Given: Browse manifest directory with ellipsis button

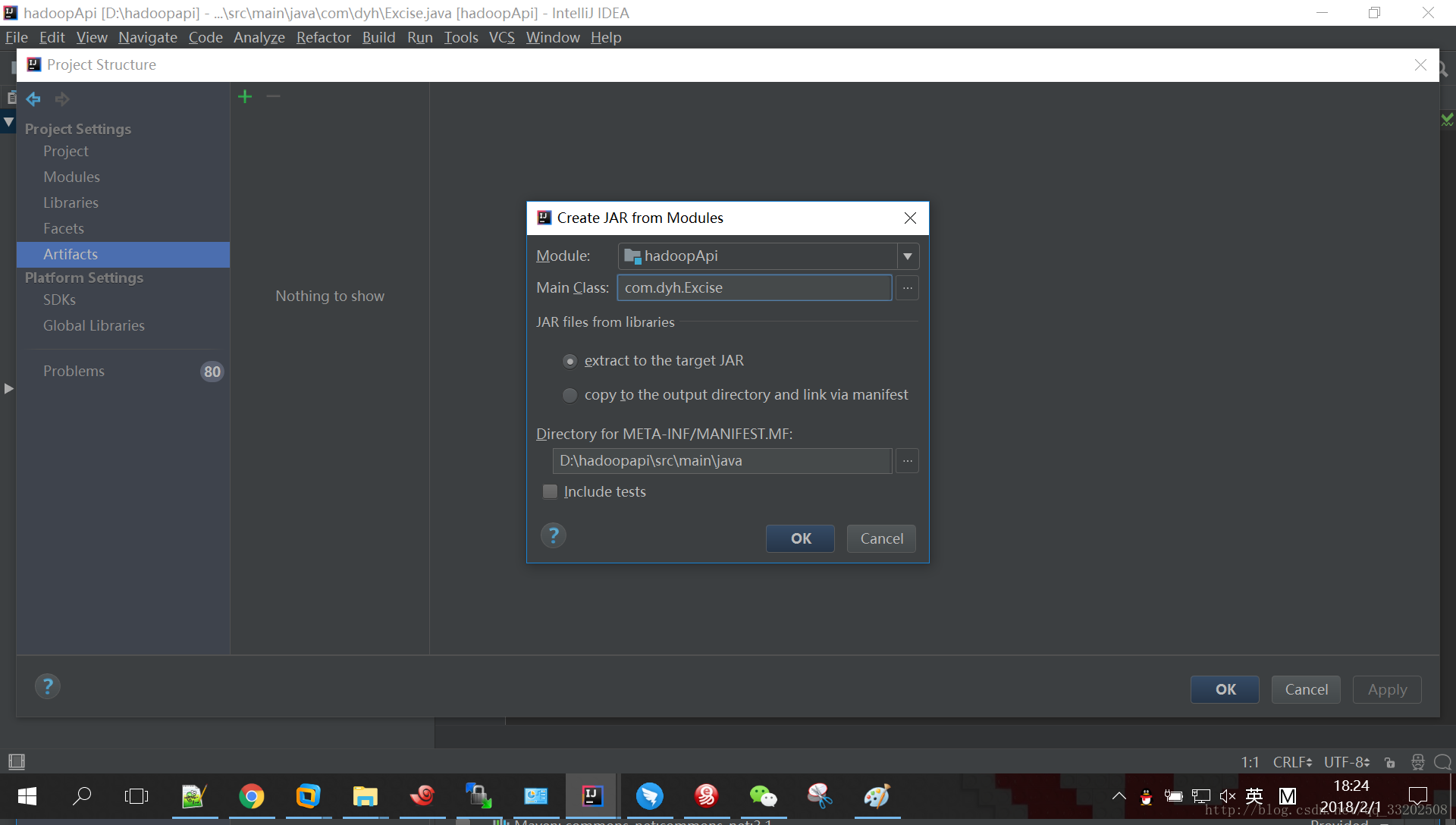Looking at the screenshot, I should [907, 461].
